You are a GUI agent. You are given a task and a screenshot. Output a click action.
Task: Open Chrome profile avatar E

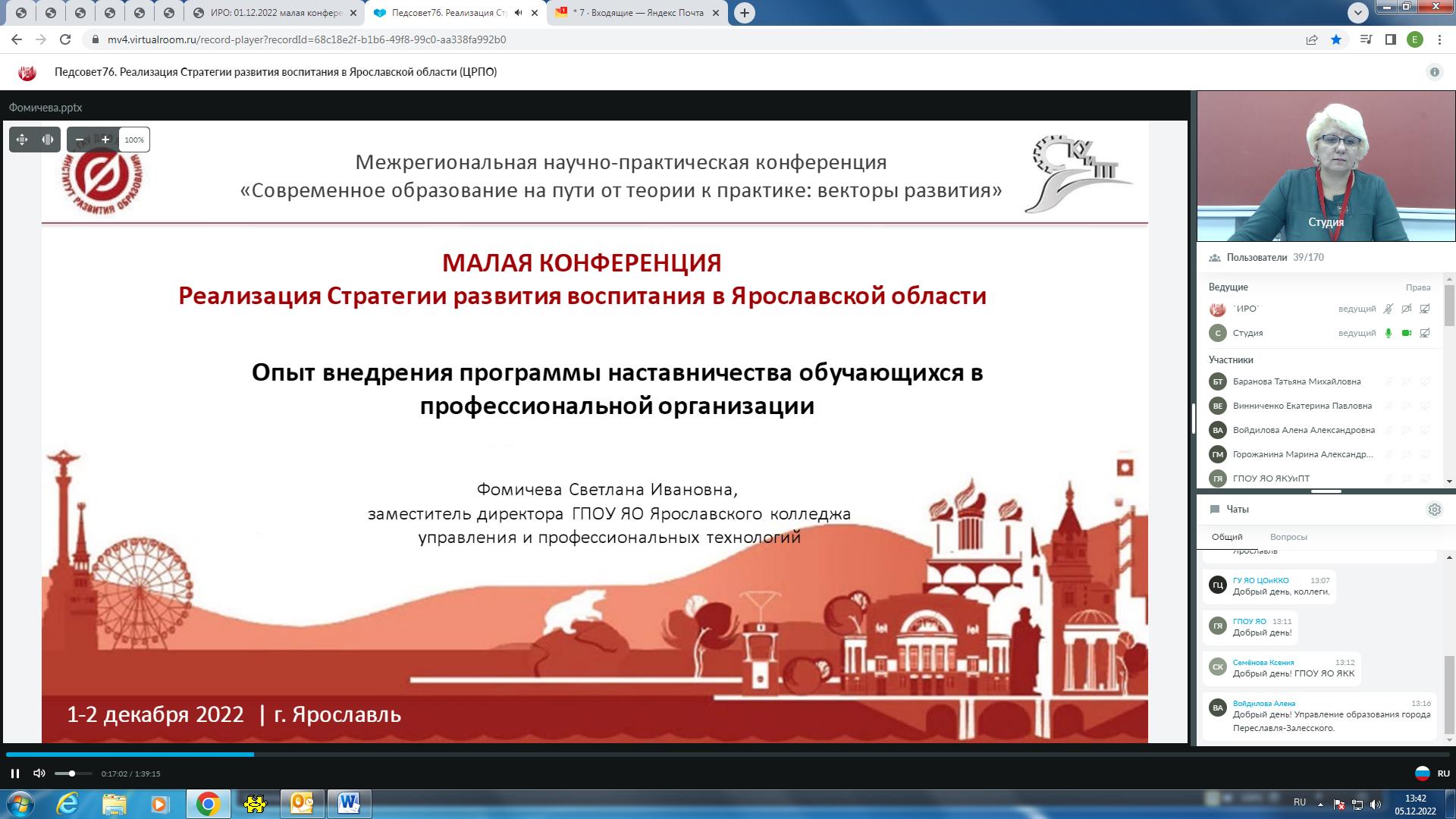coord(1415,39)
